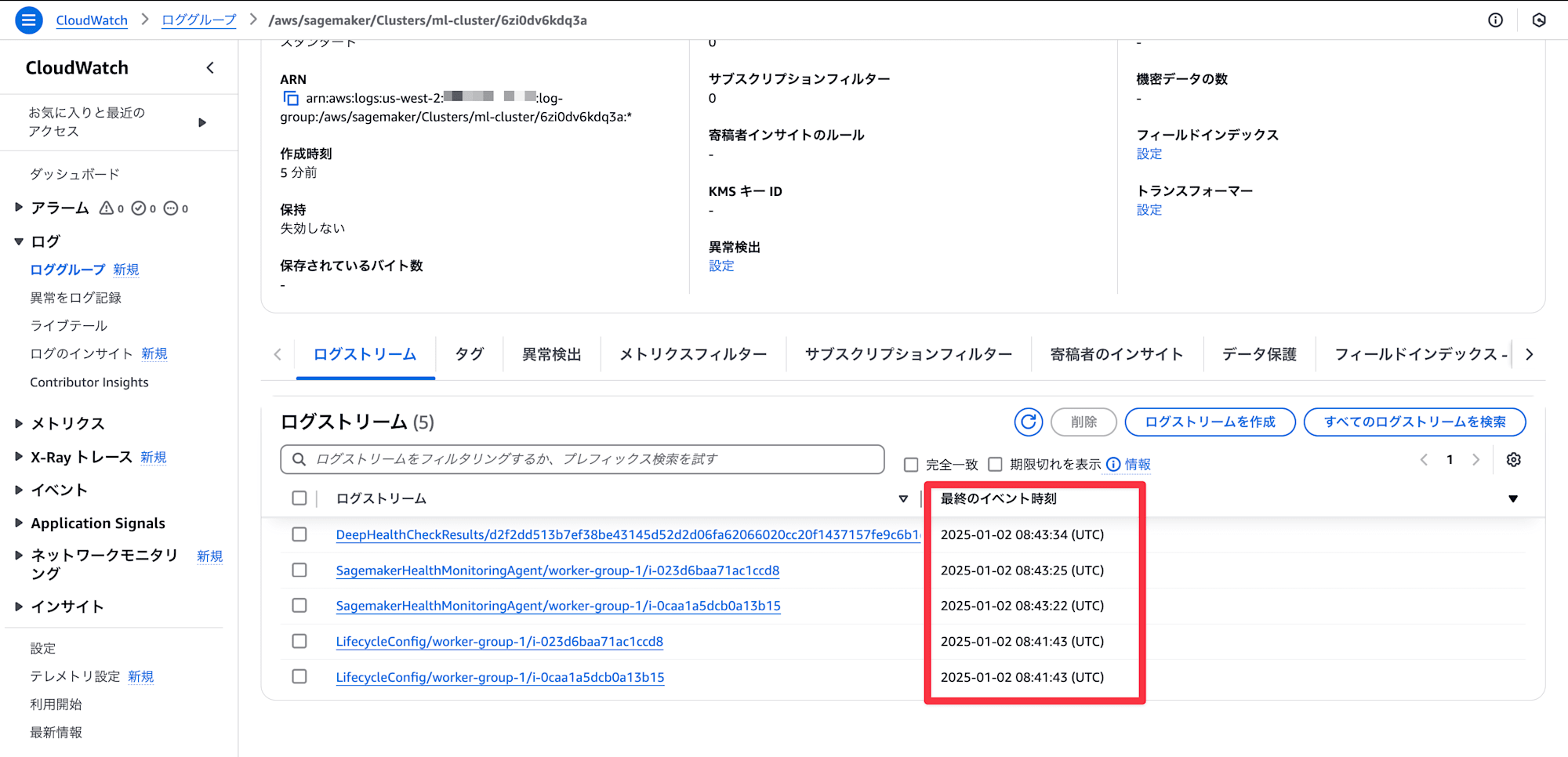1568x757 pixels.
Task: Copy the ARN using the copy icon
Action: [291, 99]
